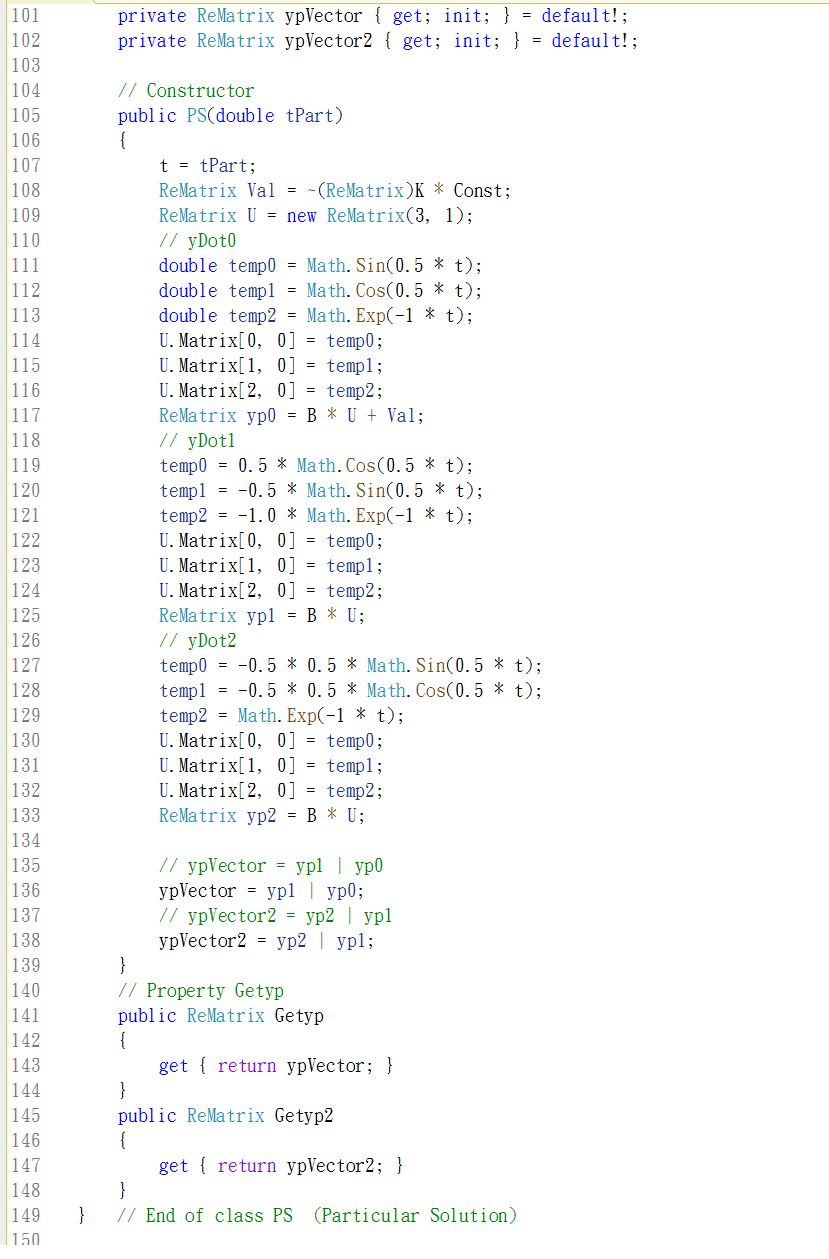Viewport: 829px width, 1259px height.
Task: Click 'temp1' in the double temp1 declaration
Action: click(x=250, y=291)
